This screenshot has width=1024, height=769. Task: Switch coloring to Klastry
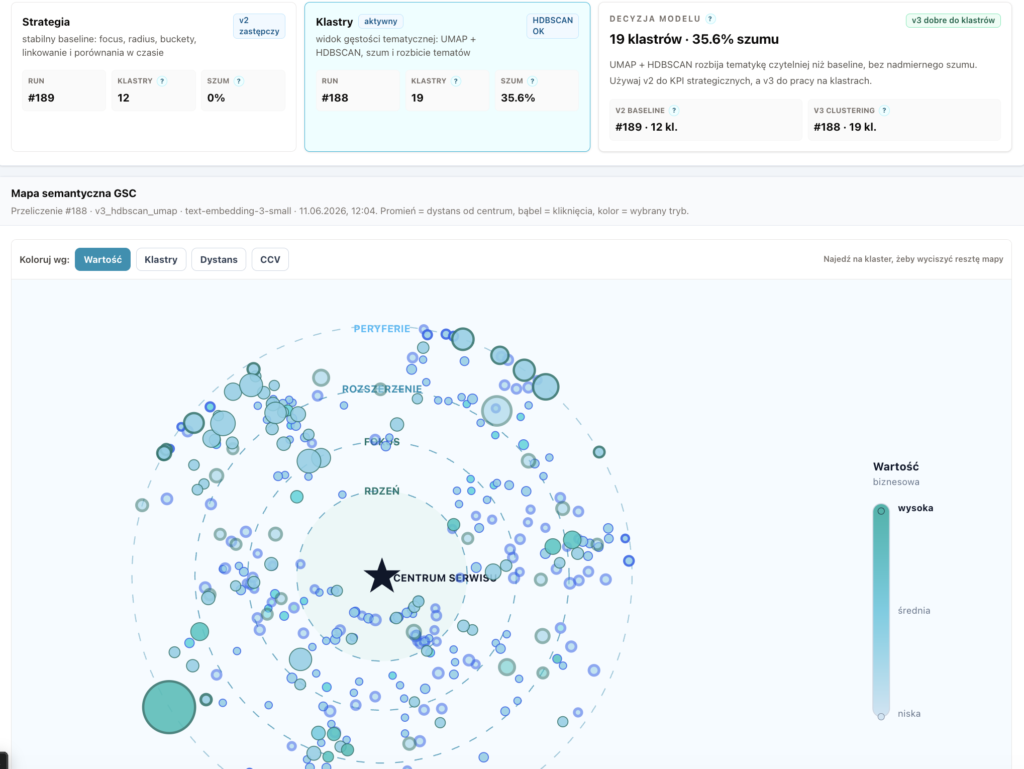point(161,259)
